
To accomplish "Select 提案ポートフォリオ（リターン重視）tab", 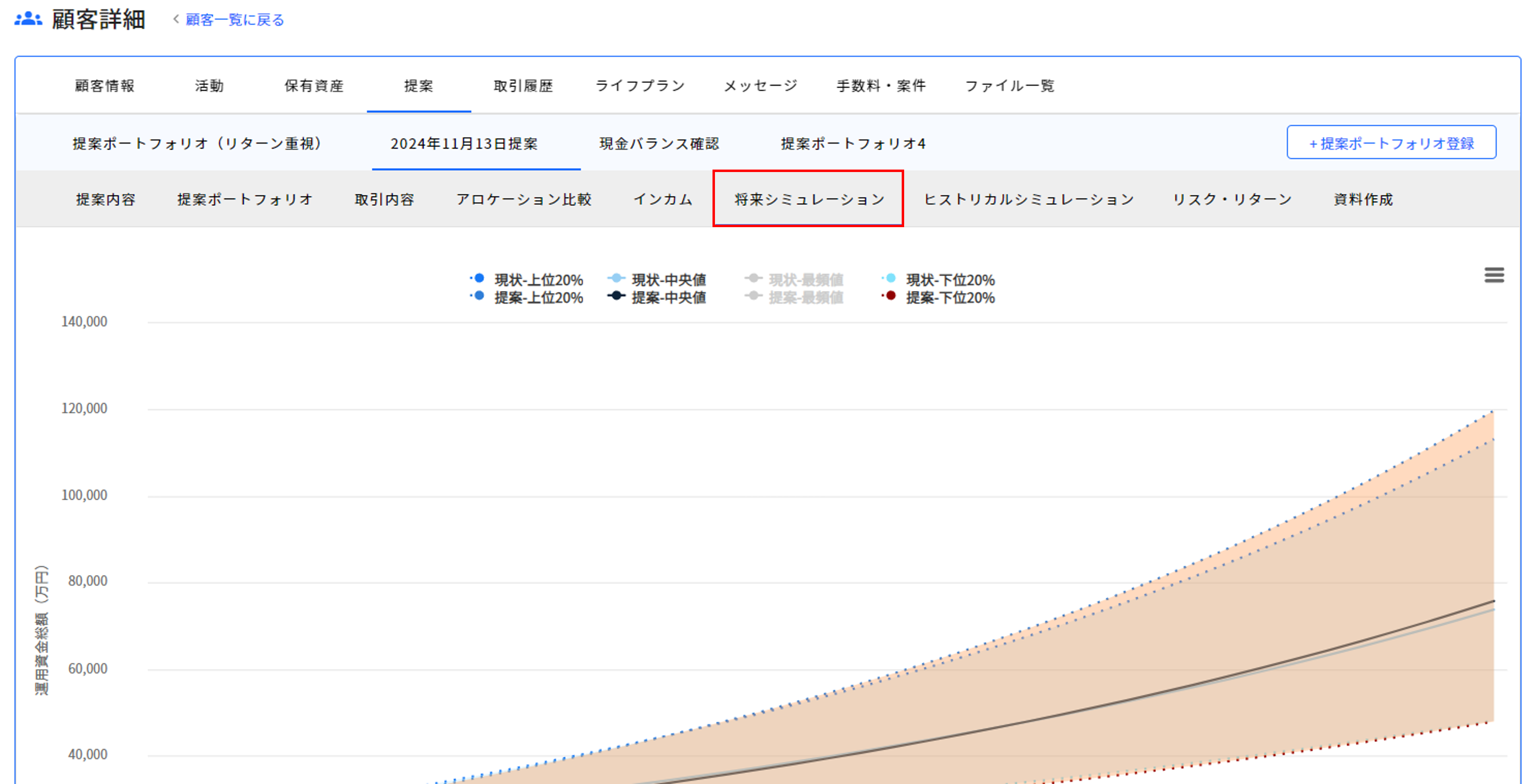I will tap(197, 143).
